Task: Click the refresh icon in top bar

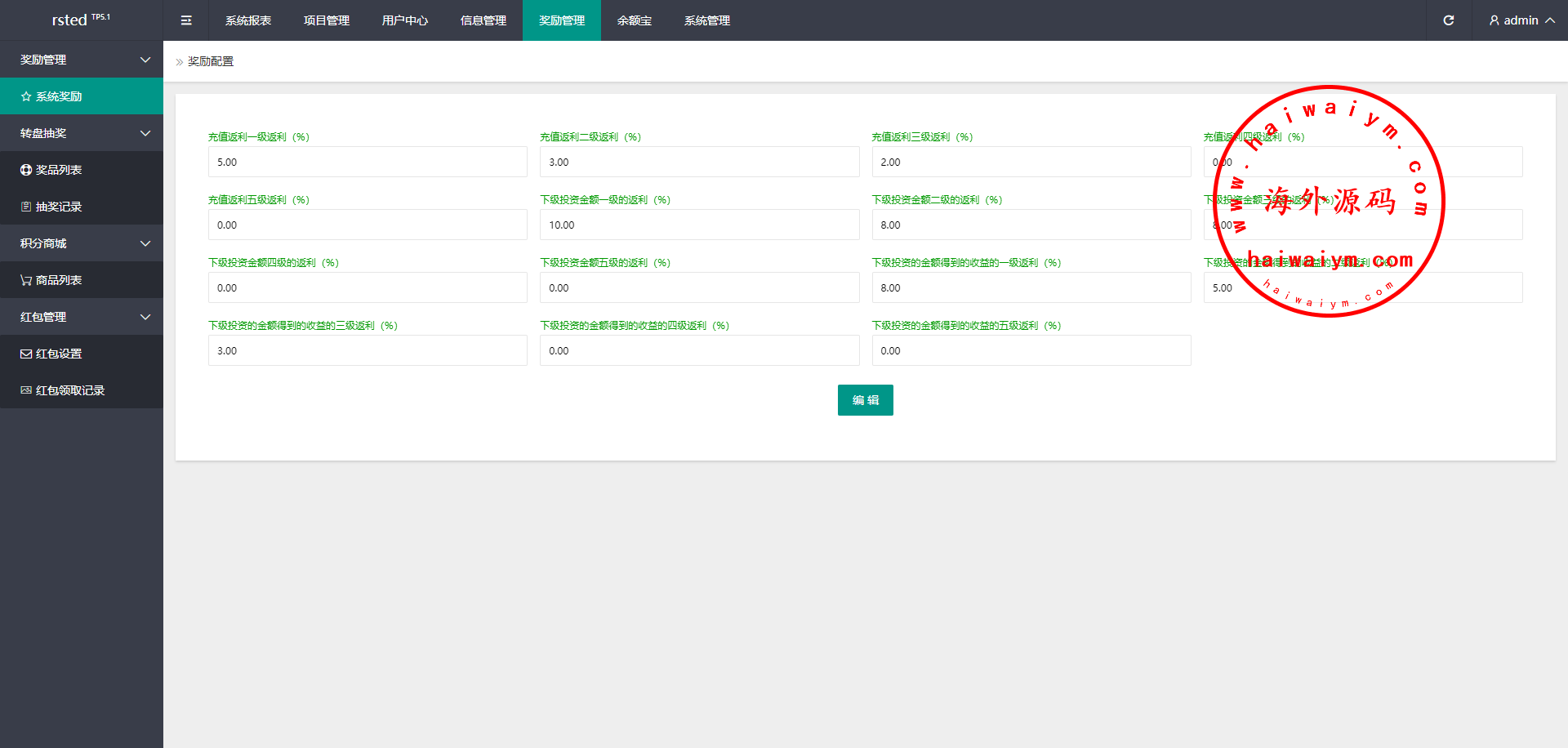Action: 1448,20
